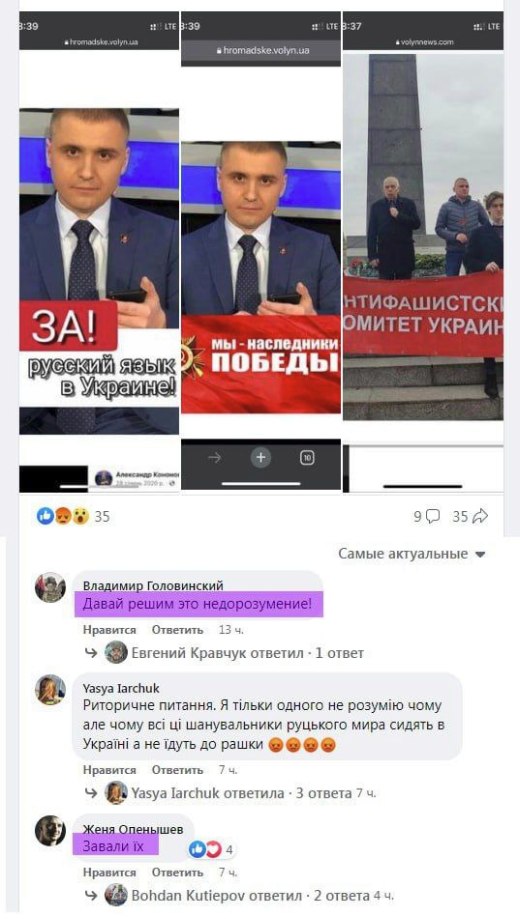Screen dimensions: 520x919
Task: Expand Евгений Кравчук's reply thread
Action: 234,652
